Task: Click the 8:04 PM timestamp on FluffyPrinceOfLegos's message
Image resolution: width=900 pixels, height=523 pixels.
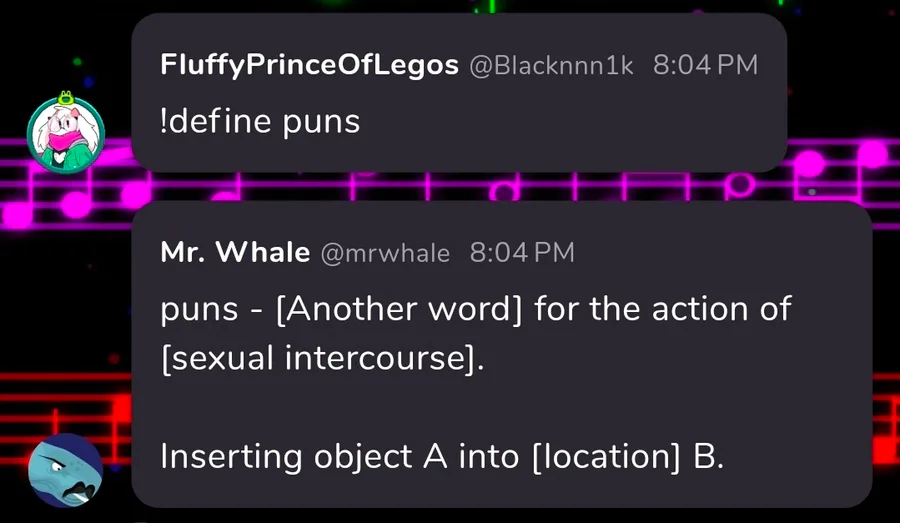Action: pos(705,65)
